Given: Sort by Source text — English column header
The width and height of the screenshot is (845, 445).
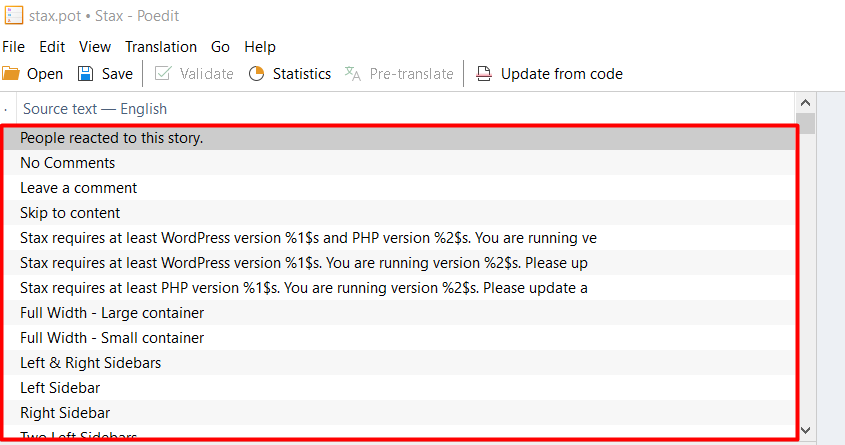Looking at the screenshot, I should click(x=95, y=109).
